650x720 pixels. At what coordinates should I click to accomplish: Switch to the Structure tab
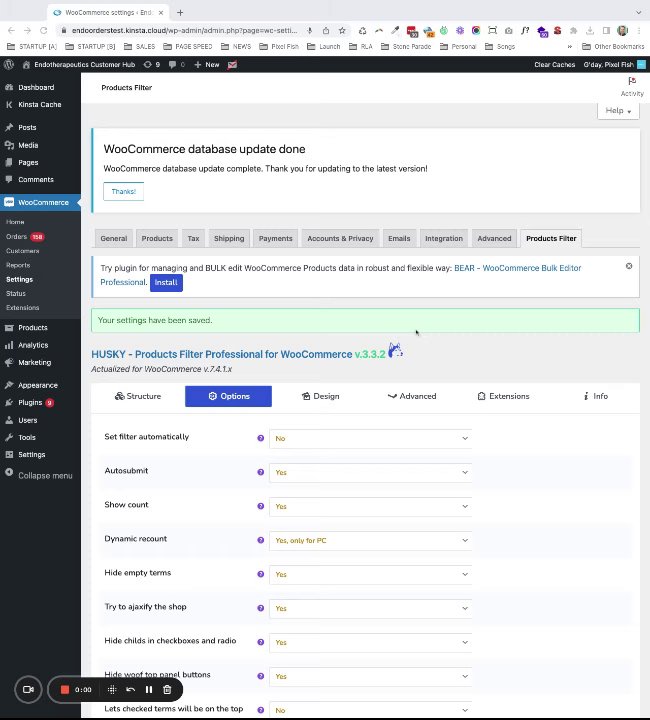click(x=138, y=396)
